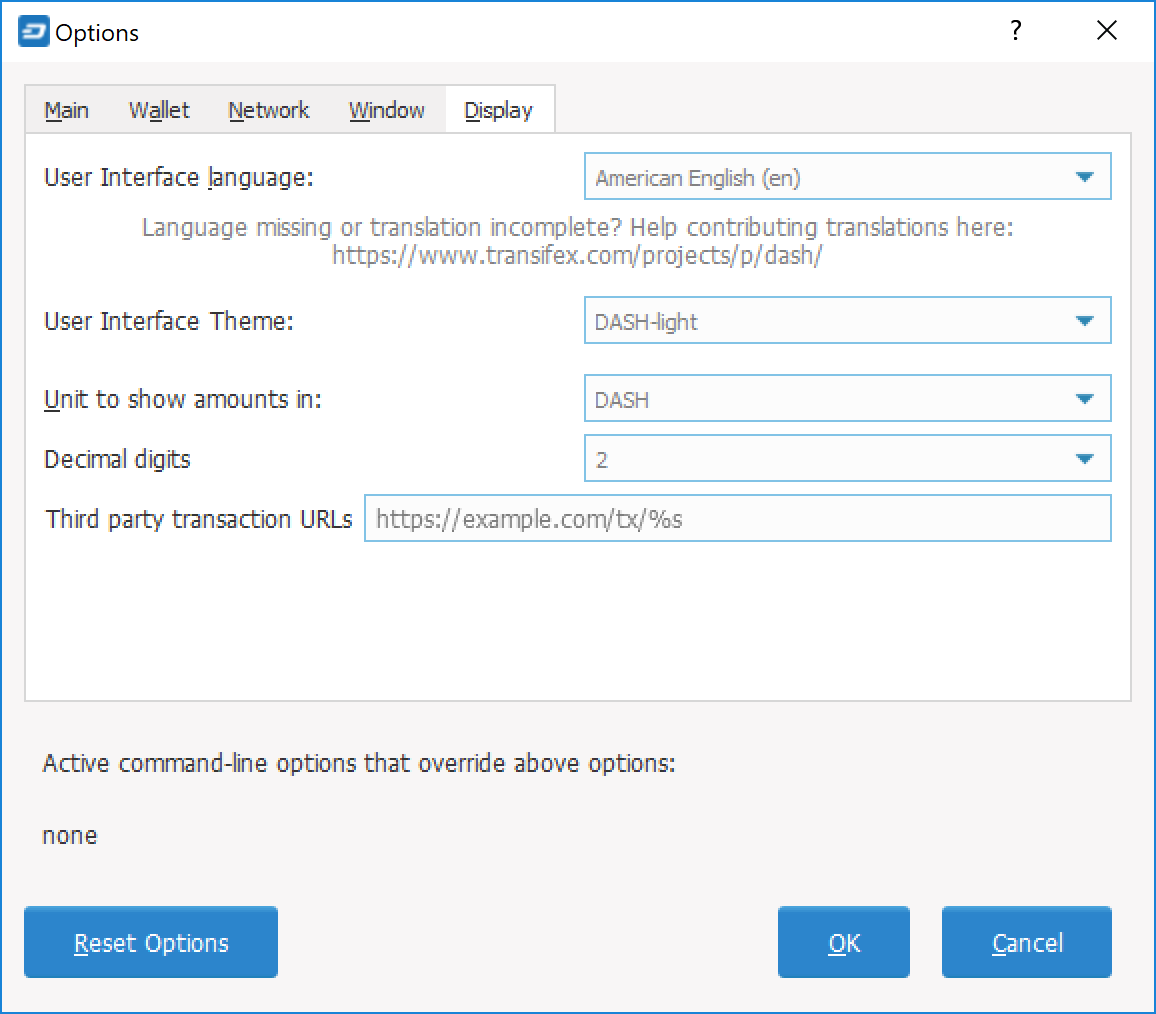
Task: Click the 'User Interface Theme:' label
Action: pos(169,322)
